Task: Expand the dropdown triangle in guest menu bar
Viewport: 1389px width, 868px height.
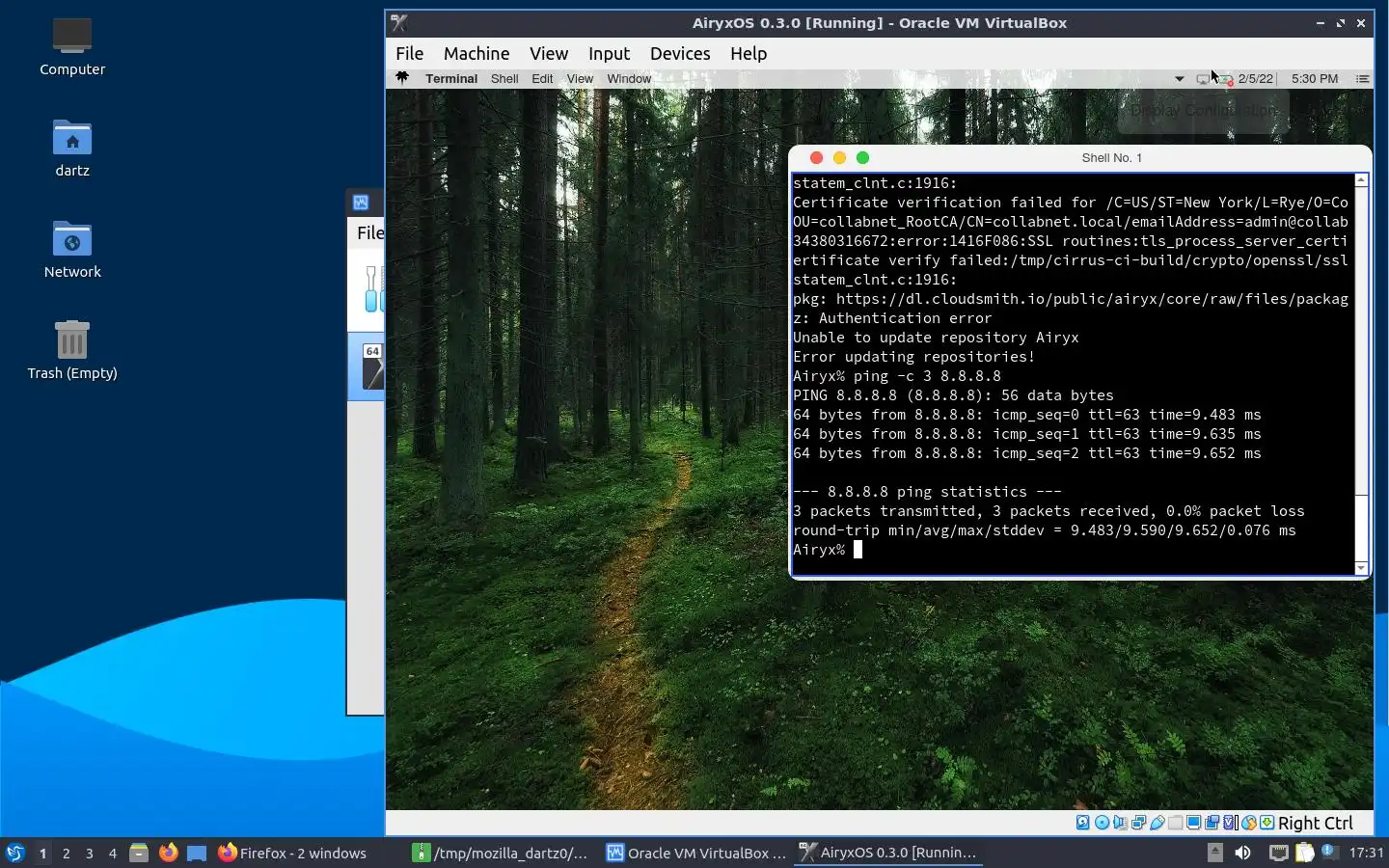Action: point(1180,79)
